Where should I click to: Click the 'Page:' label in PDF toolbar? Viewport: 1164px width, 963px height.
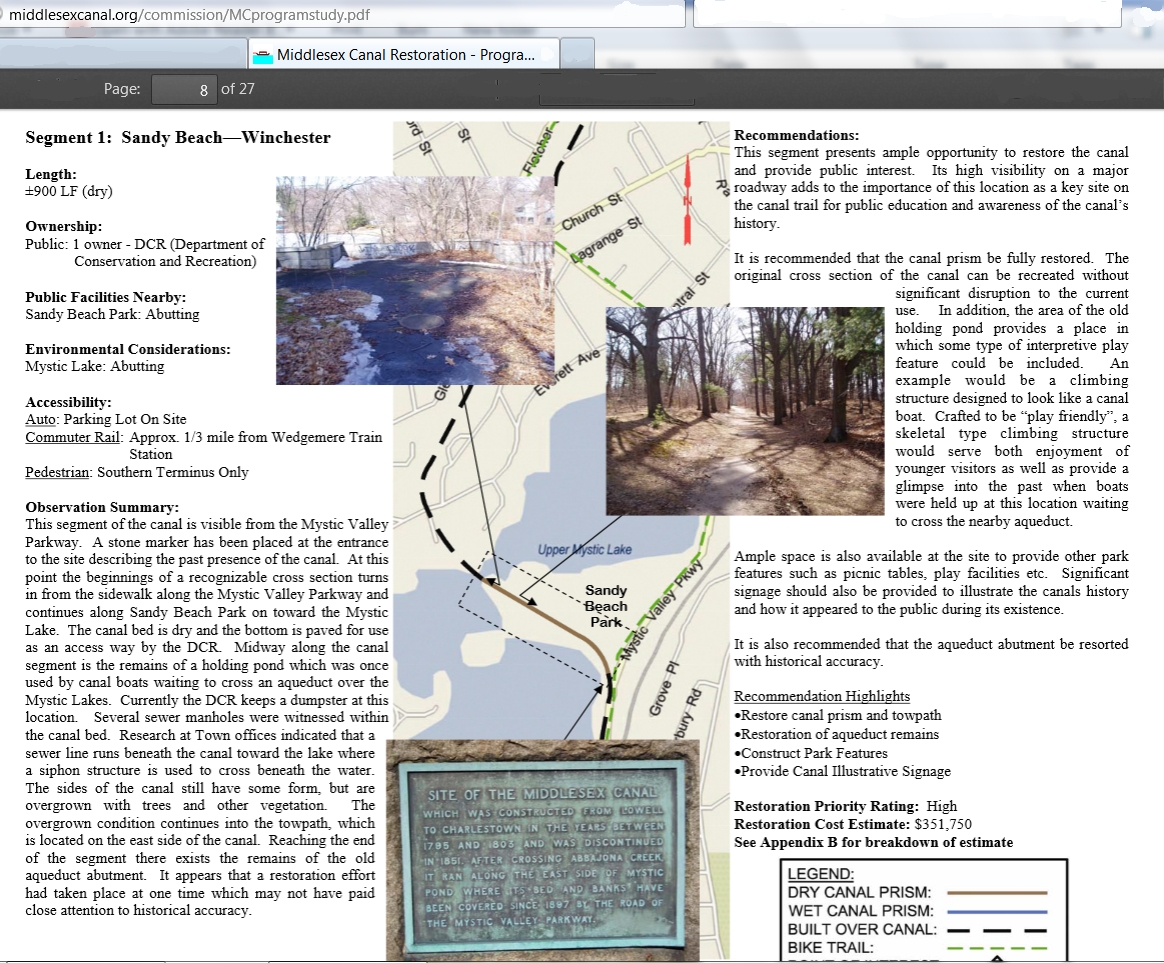(122, 89)
